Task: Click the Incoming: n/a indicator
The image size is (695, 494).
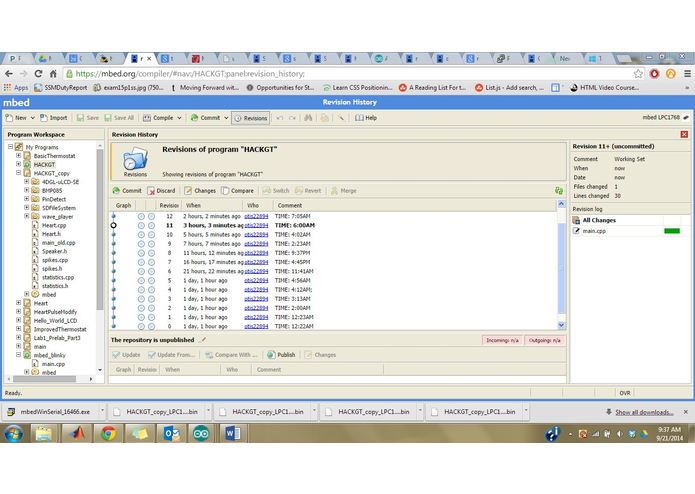Action: 502,340
